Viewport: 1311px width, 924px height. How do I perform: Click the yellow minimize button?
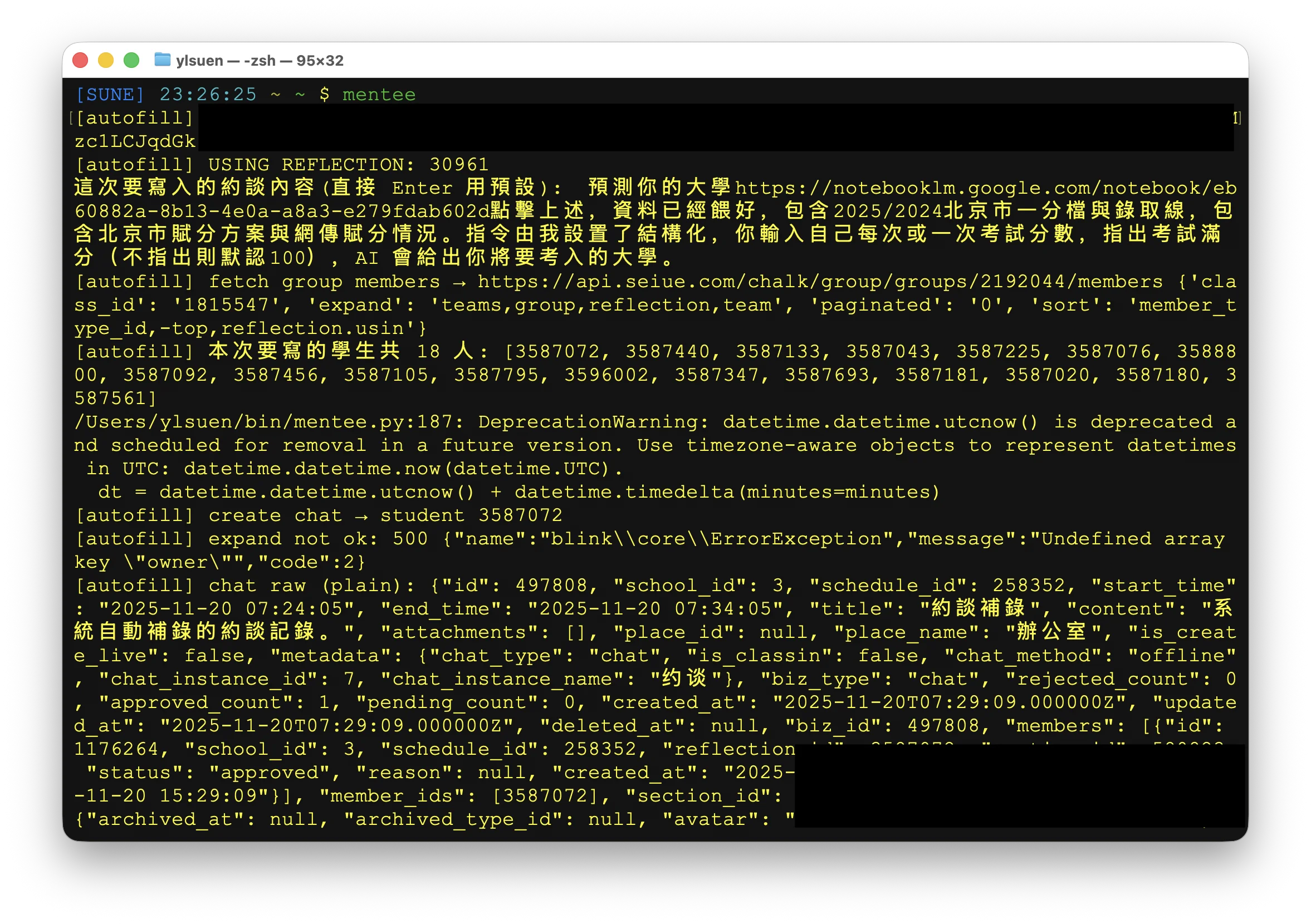coord(106,60)
